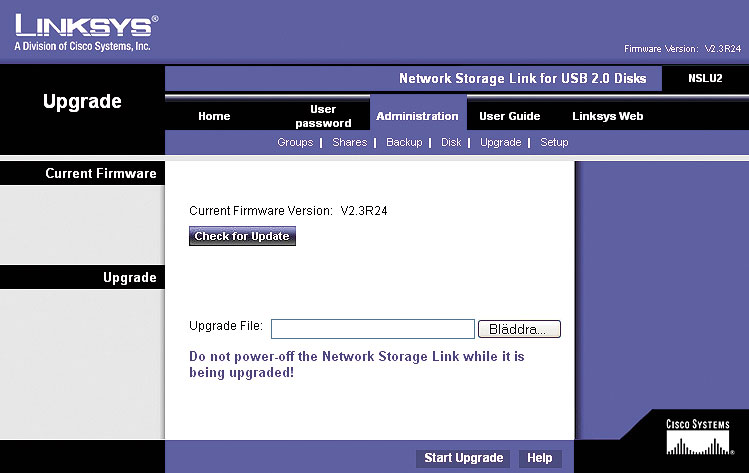Click the Cisco Systems logo

(x=698, y=437)
